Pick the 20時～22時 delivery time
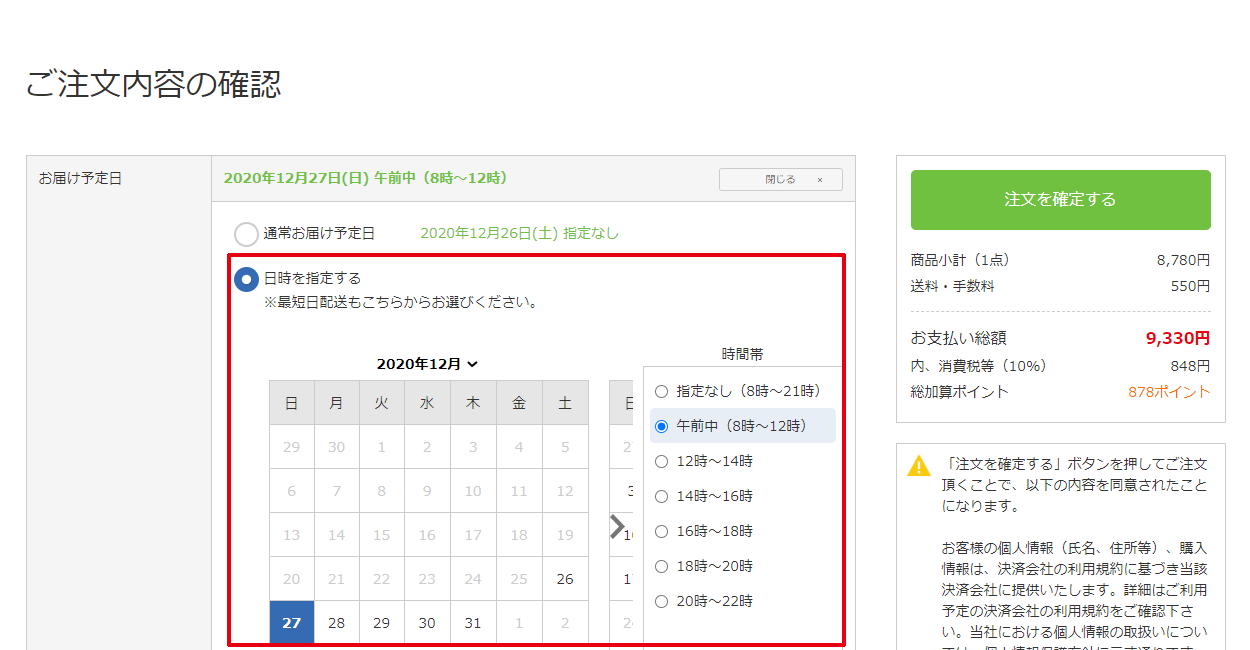This screenshot has width=1250, height=650. coord(661,602)
